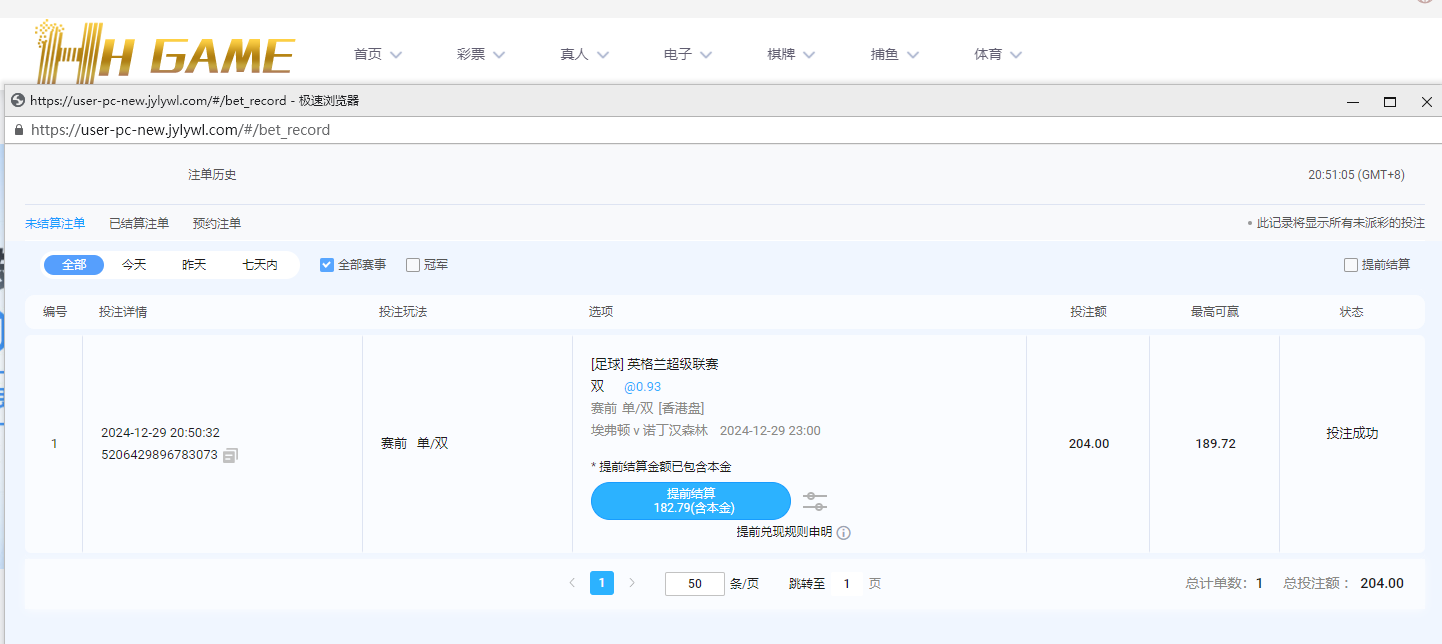Viewport: 1442px width, 644px height.
Task: Click info icon beside 提前兑现规则申明
Action: pos(843,533)
